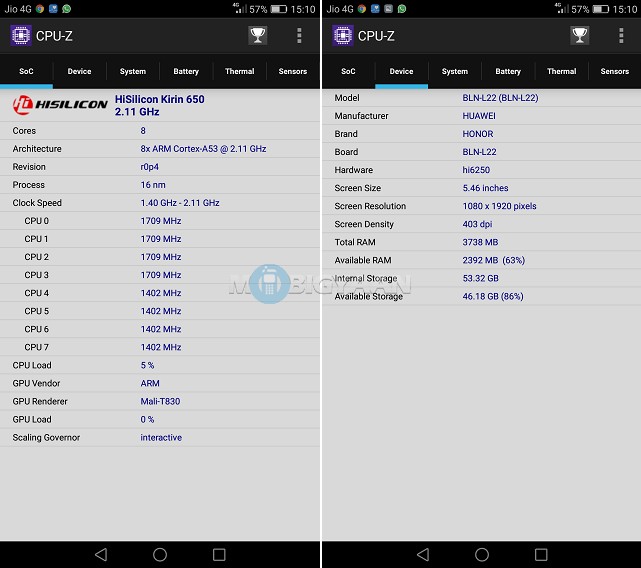Select Total RAM value '3738 MB'
This screenshot has width=641, height=568.
pos(480,242)
